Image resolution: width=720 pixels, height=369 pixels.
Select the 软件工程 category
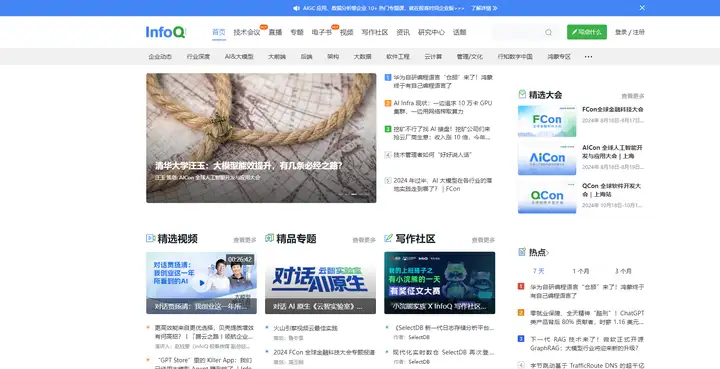click(398, 57)
